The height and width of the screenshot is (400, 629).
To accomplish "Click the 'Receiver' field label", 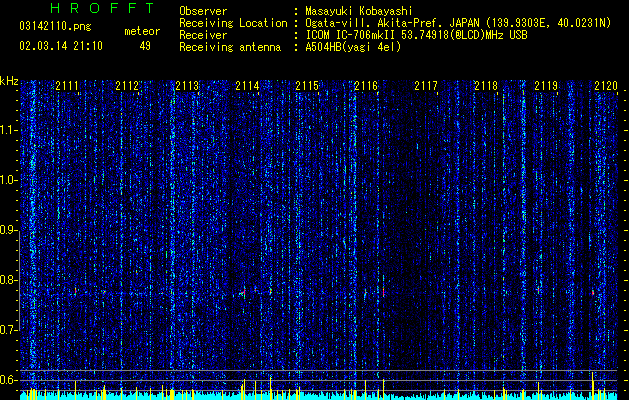I will click(x=203, y=35).
